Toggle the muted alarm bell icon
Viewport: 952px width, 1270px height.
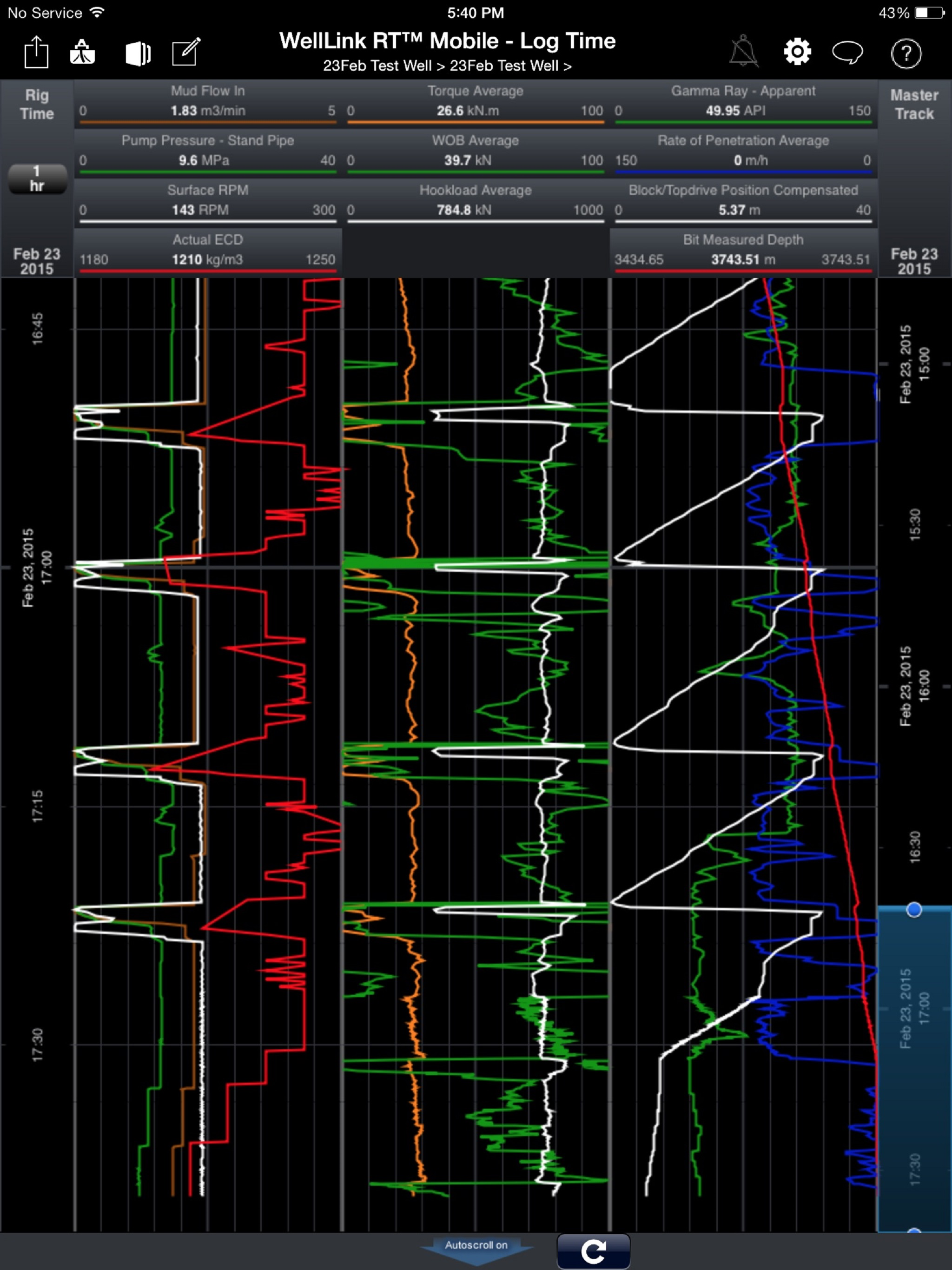pyautogui.click(x=744, y=52)
